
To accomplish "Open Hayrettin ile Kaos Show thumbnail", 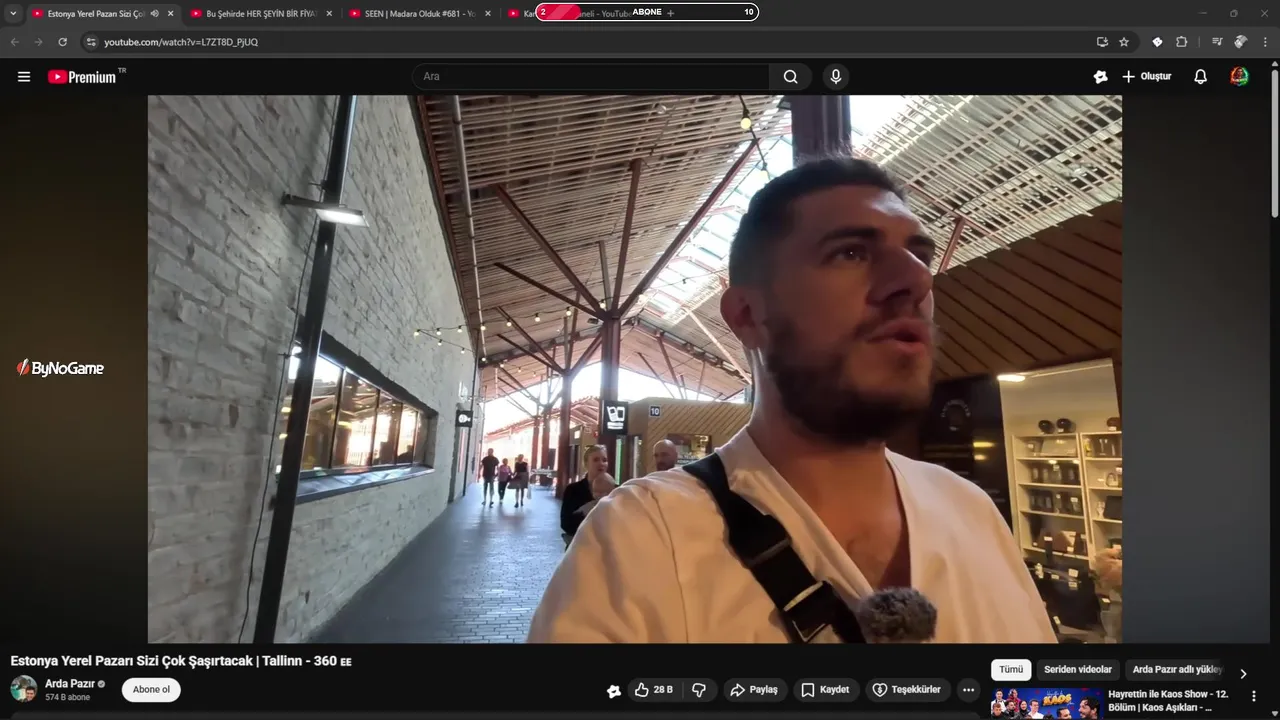I will point(1046,704).
